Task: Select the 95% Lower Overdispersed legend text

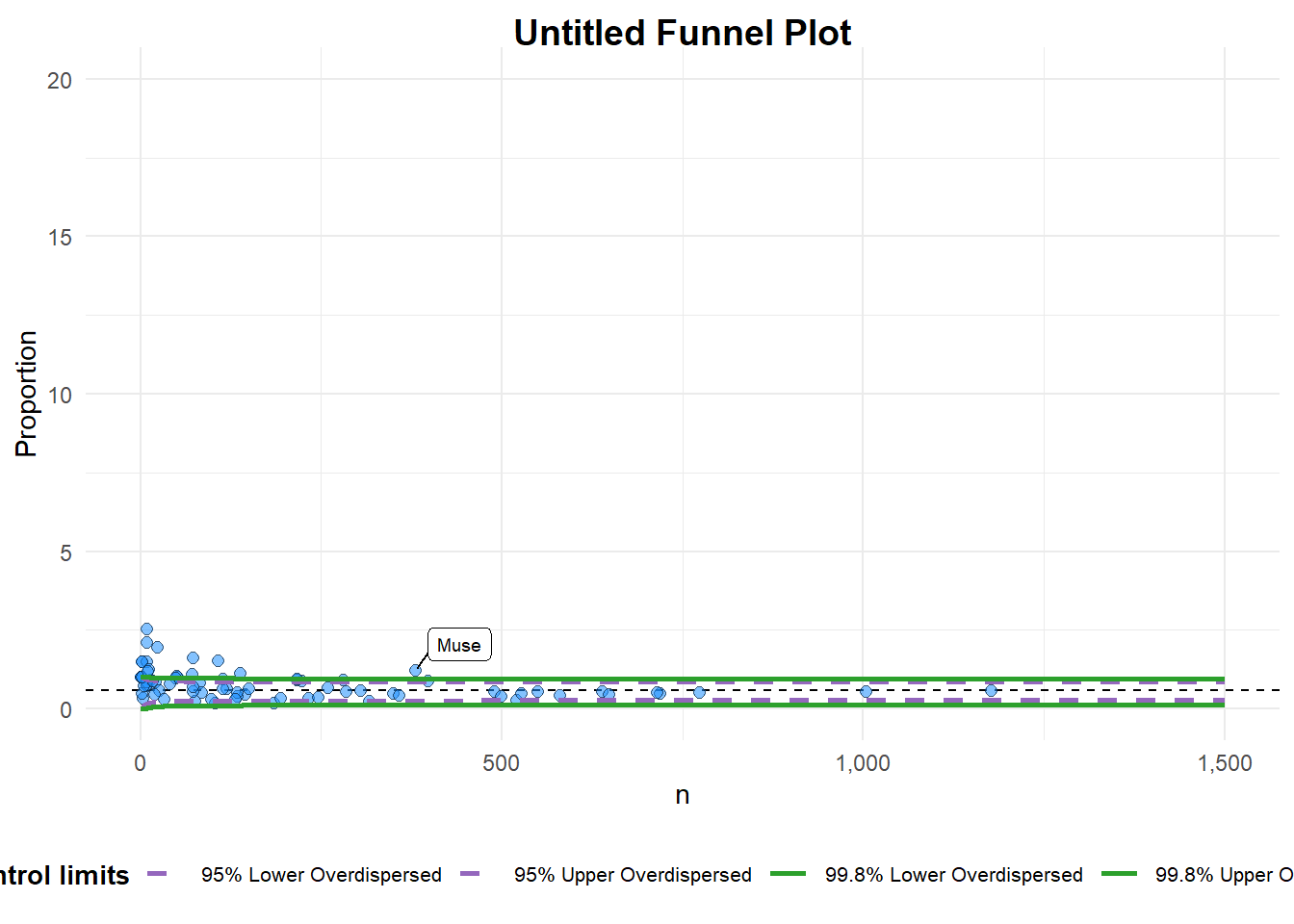Action: 321,875
